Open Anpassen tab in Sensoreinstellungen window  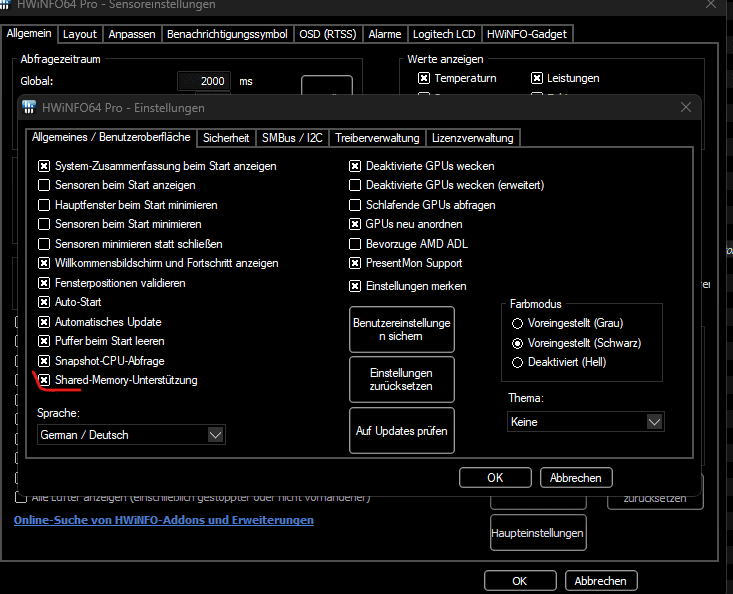pos(132,34)
